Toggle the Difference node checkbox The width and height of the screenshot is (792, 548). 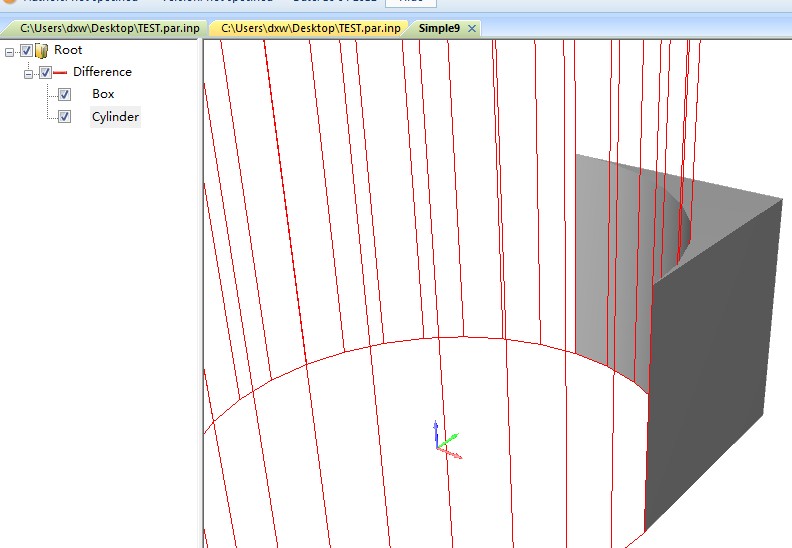pyautogui.click(x=45, y=73)
